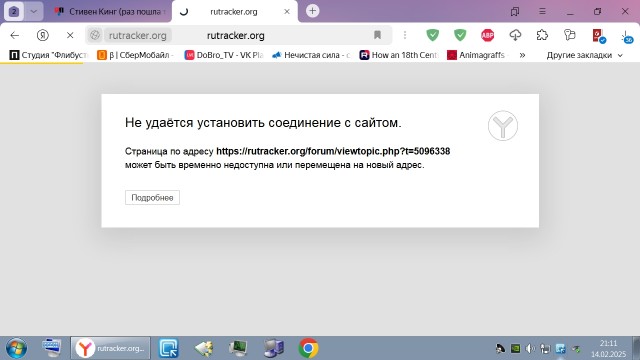Expand the tab list dropdown arrow
The width and height of the screenshot is (640, 360).
(34, 11)
